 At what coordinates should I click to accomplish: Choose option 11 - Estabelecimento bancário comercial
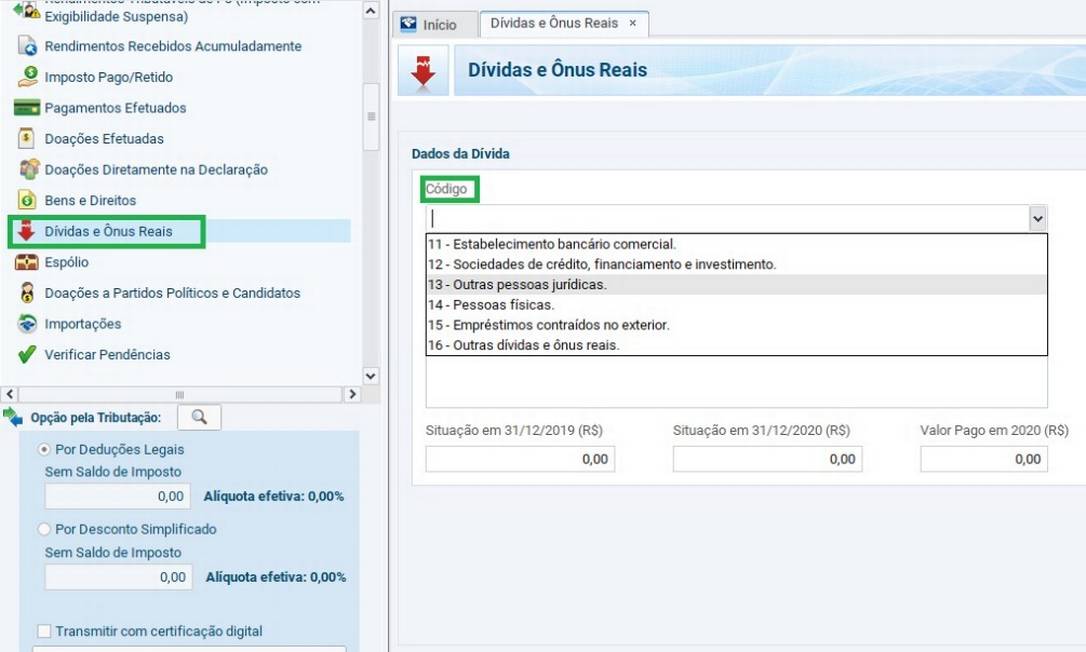pyautogui.click(x=552, y=244)
